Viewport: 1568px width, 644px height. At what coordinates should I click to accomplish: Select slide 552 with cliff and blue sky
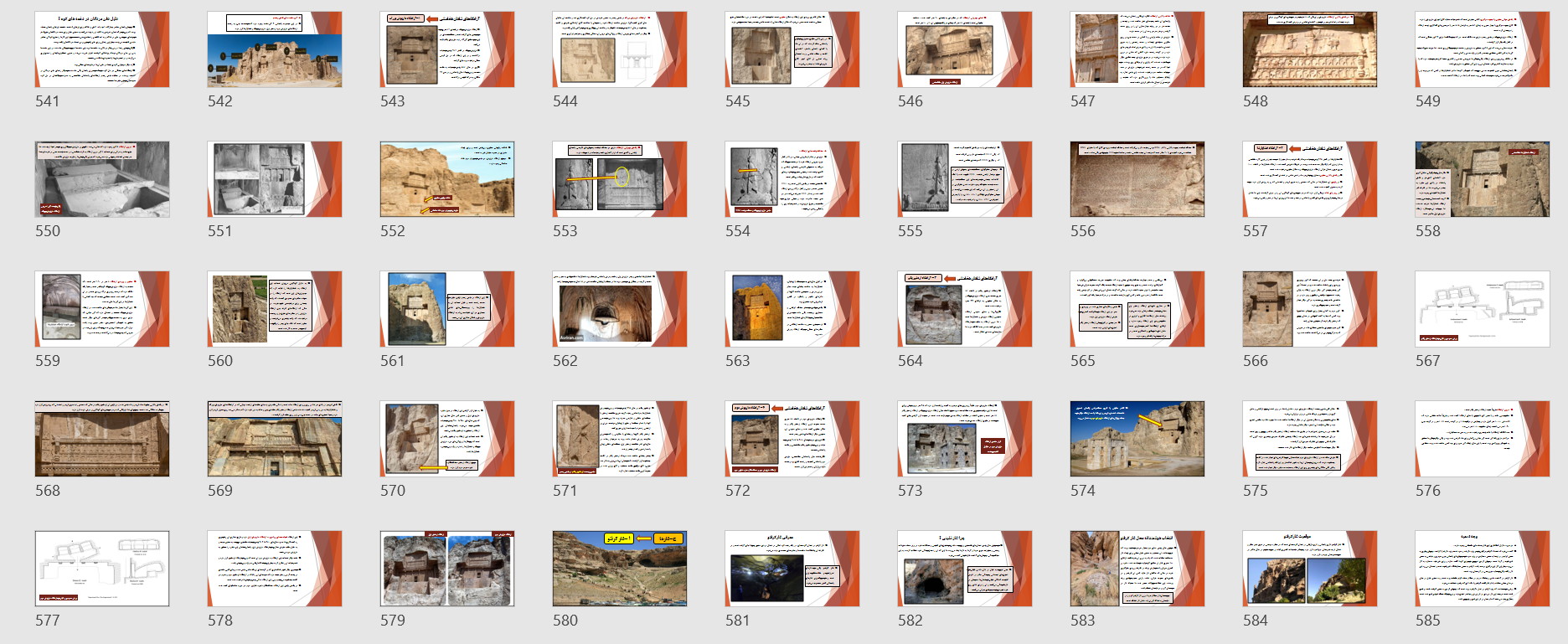pos(447,179)
